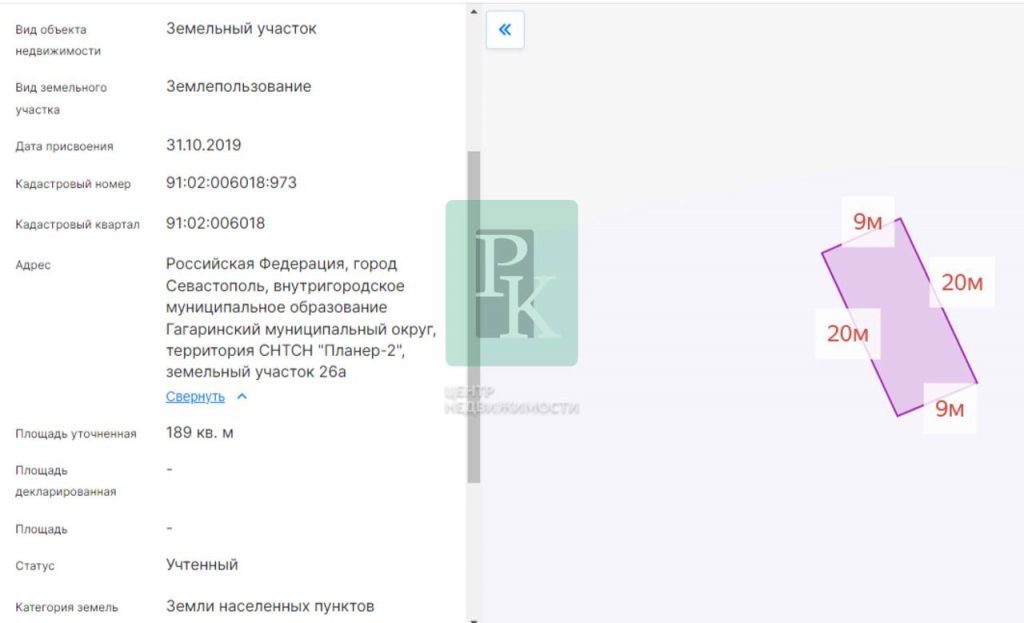Click the left-side 20м dimension label
This screenshot has width=1024, height=623.
tap(848, 333)
